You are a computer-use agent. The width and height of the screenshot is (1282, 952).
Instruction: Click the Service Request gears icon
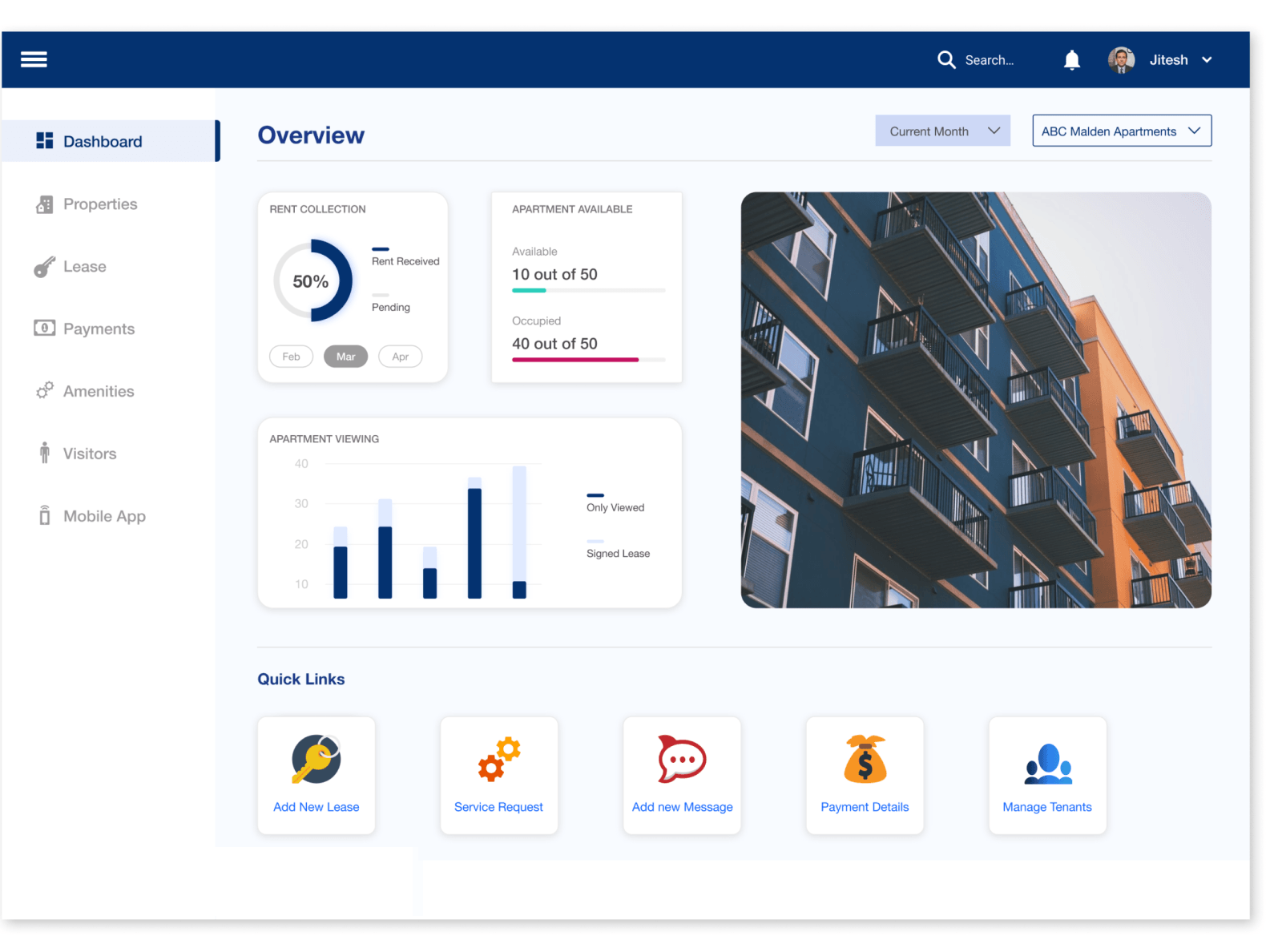tap(499, 759)
